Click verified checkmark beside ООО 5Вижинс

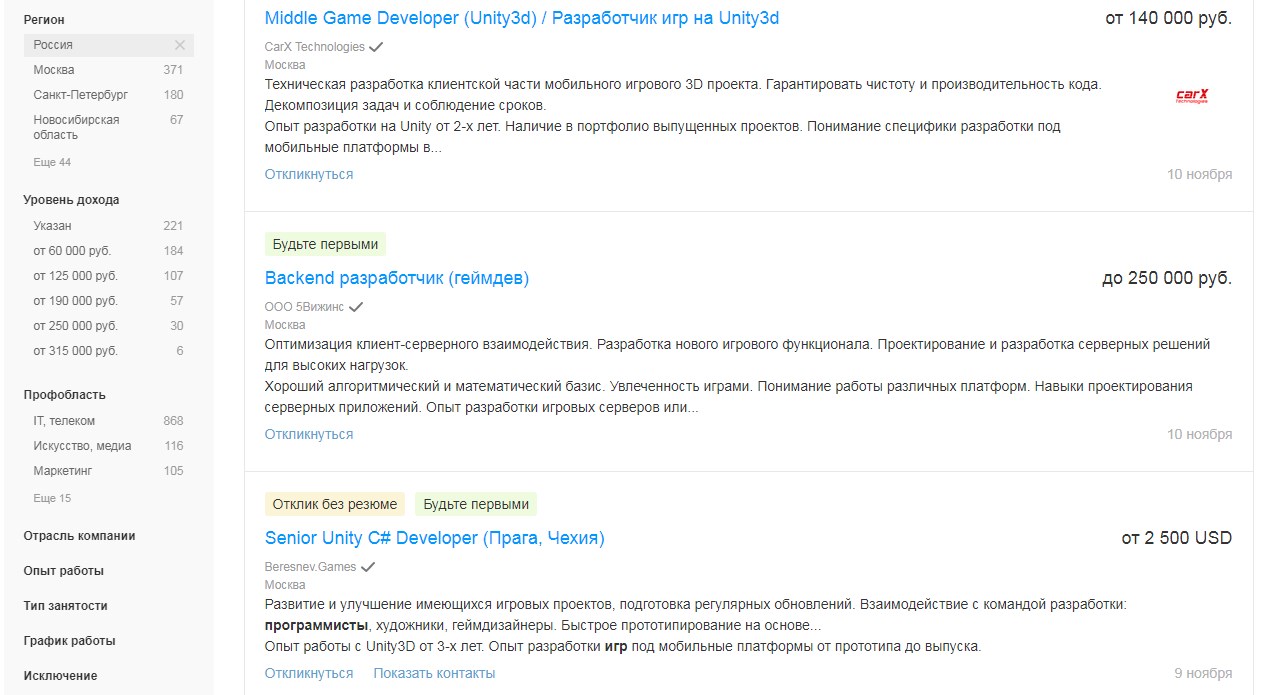tap(356, 307)
